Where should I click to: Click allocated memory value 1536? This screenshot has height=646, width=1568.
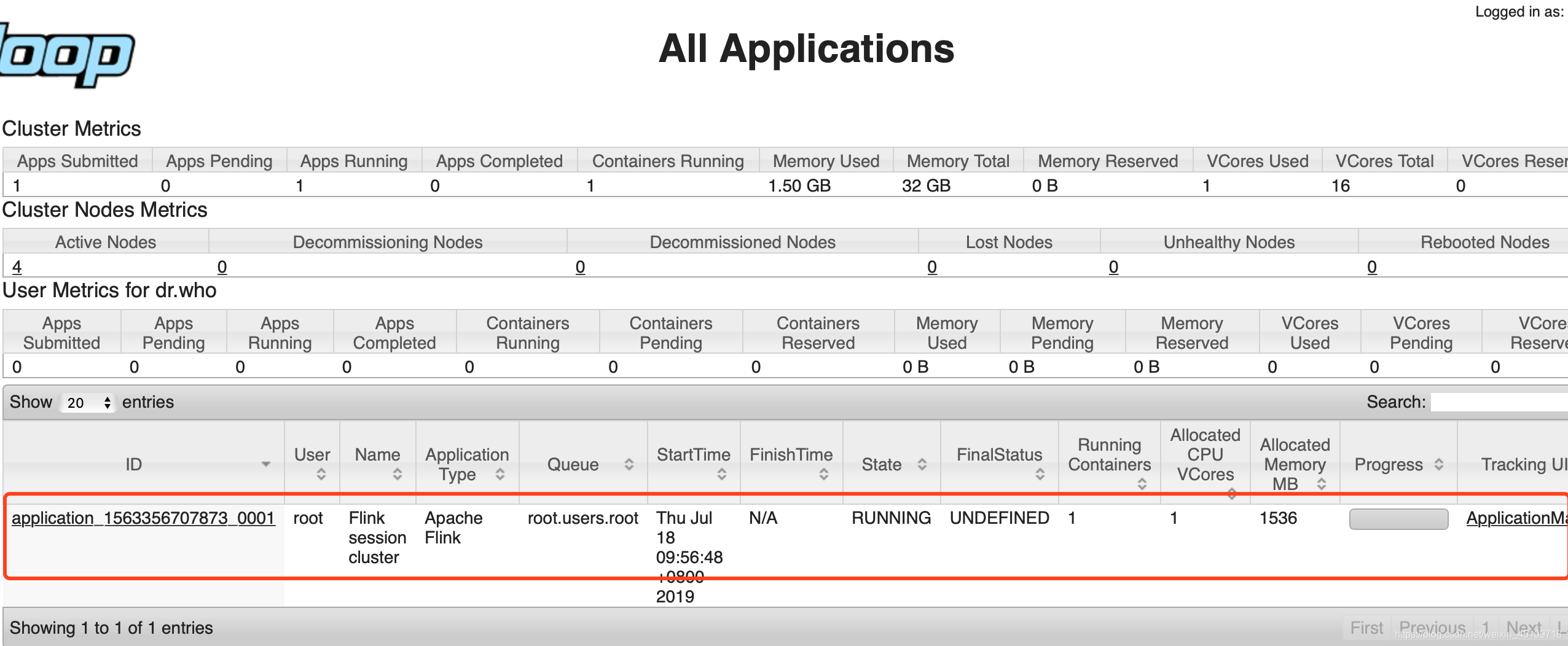1278,518
